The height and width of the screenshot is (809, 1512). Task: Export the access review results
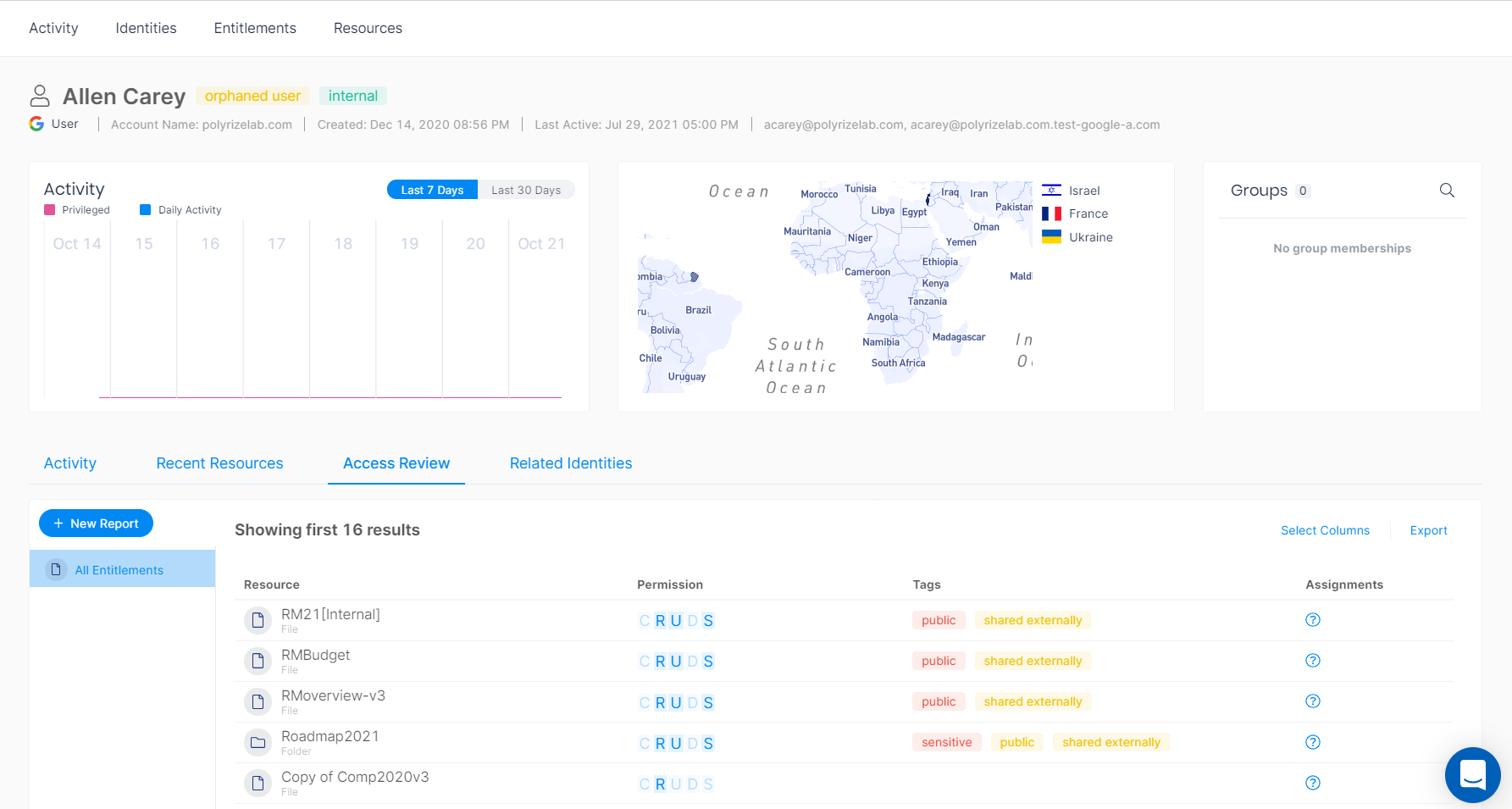click(1428, 530)
